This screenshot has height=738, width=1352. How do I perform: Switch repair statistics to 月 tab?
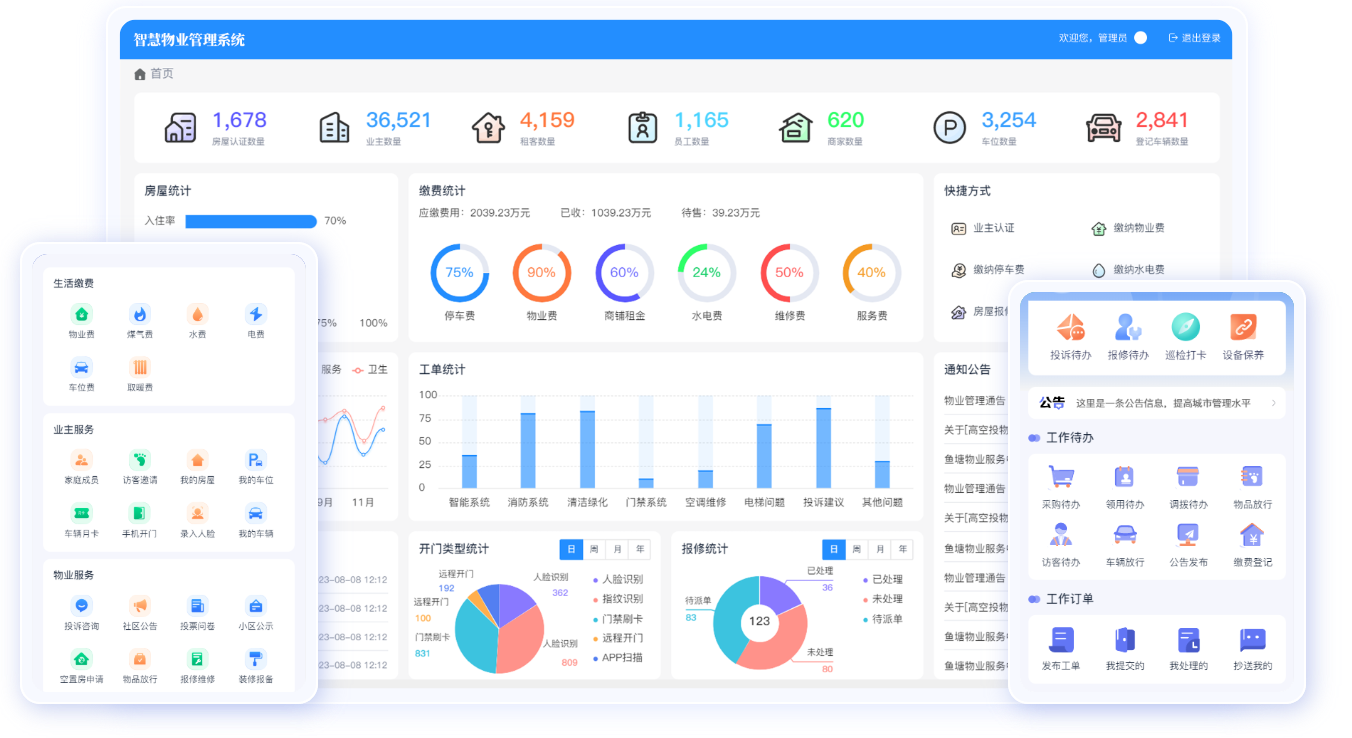click(879, 549)
